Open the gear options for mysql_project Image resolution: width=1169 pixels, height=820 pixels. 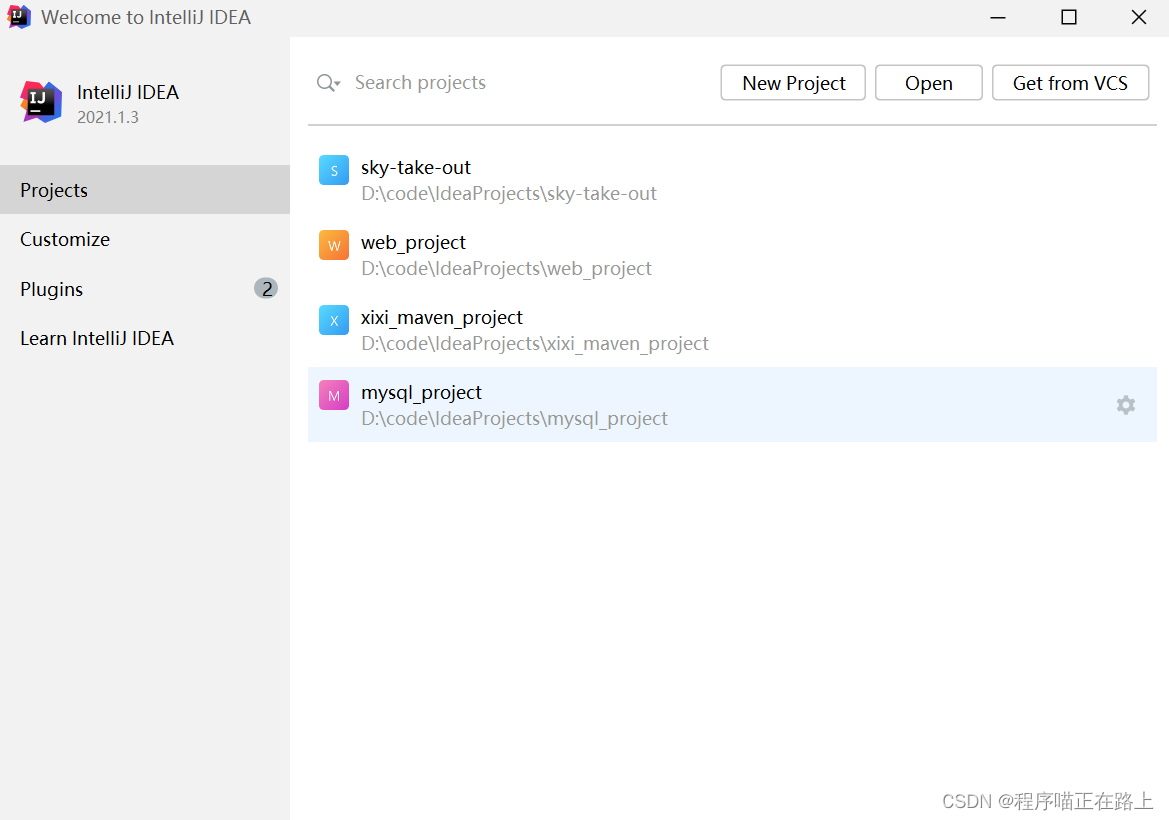coord(1125,405)
